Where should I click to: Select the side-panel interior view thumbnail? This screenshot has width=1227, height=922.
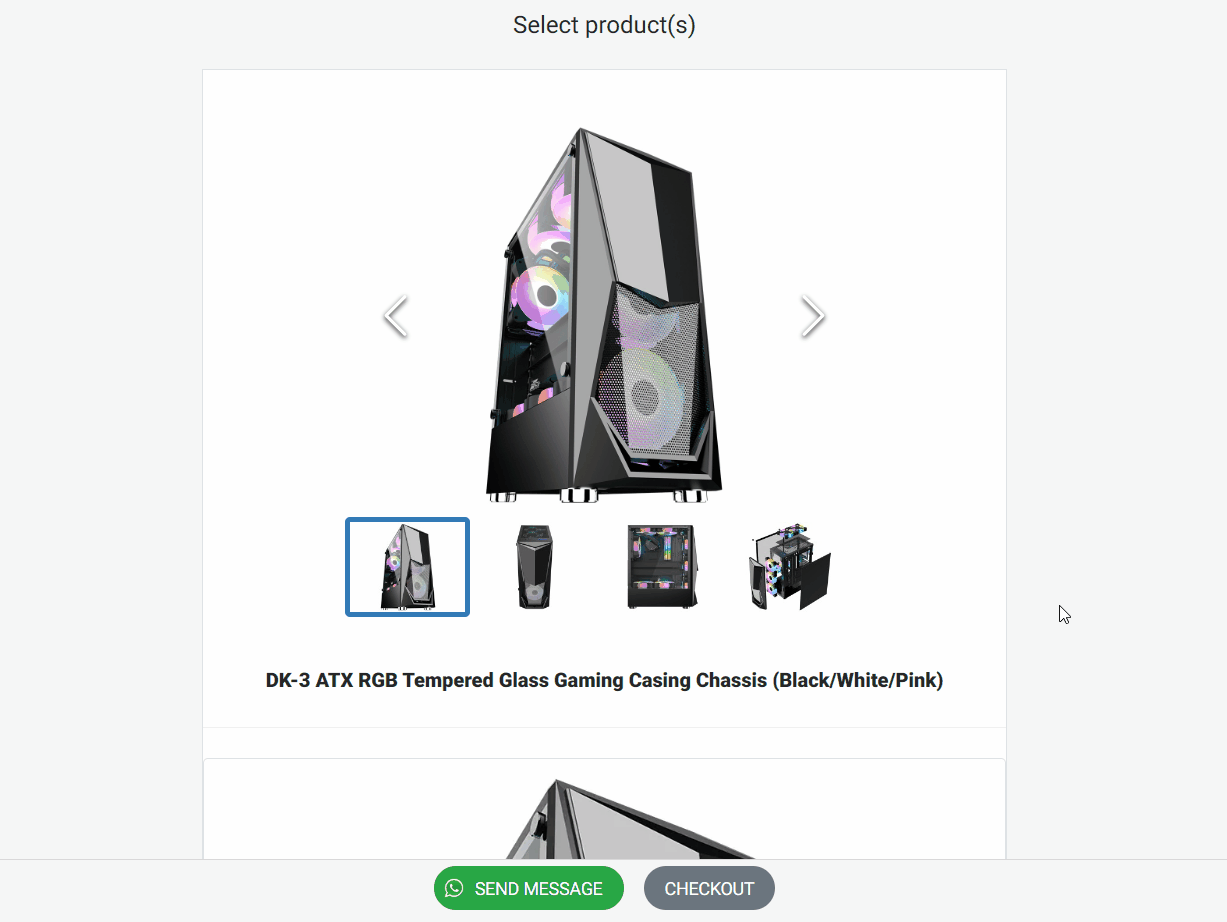click(x=662, y=567)
